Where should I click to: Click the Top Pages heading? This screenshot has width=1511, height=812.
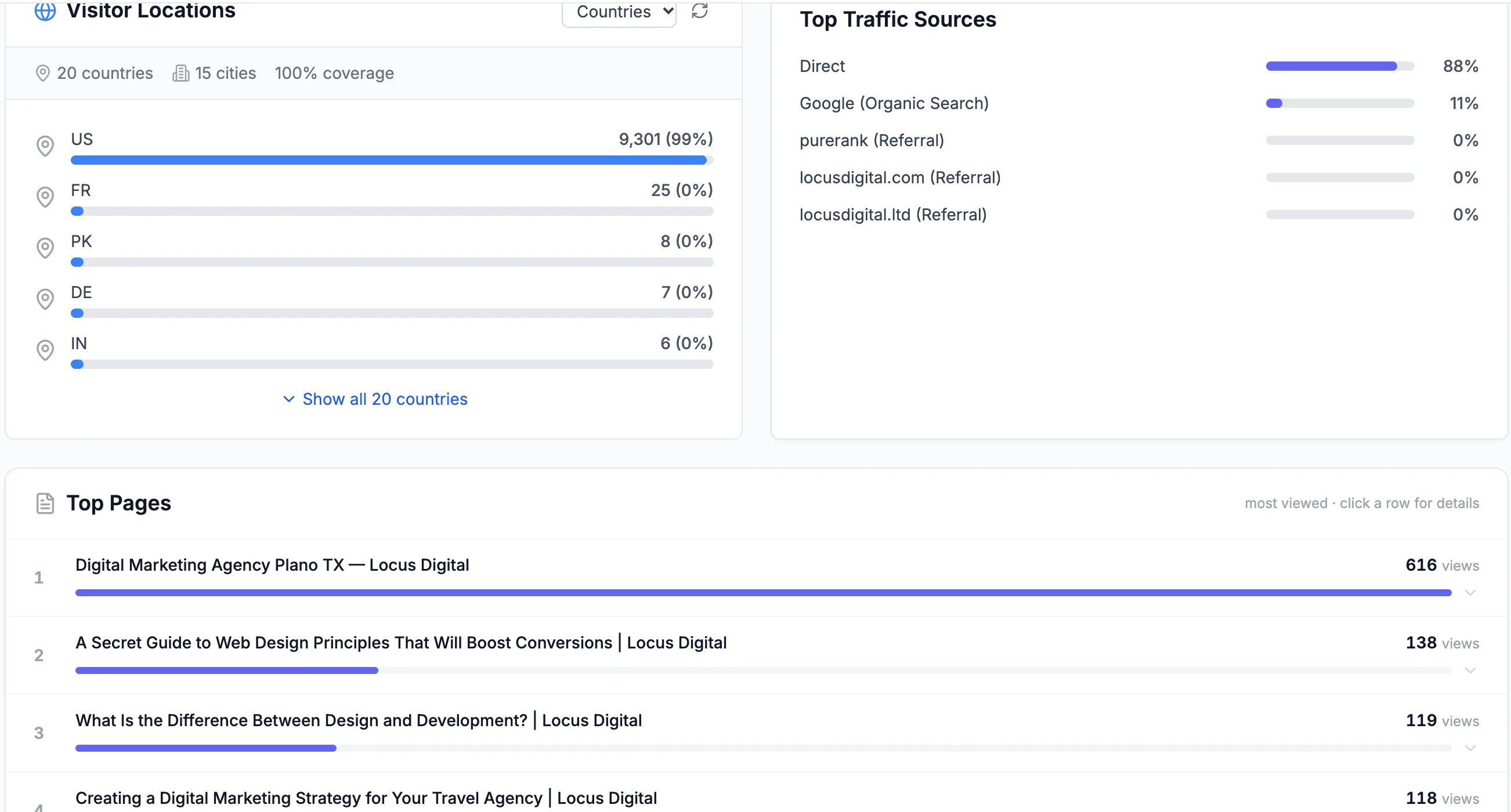(119, 503)
